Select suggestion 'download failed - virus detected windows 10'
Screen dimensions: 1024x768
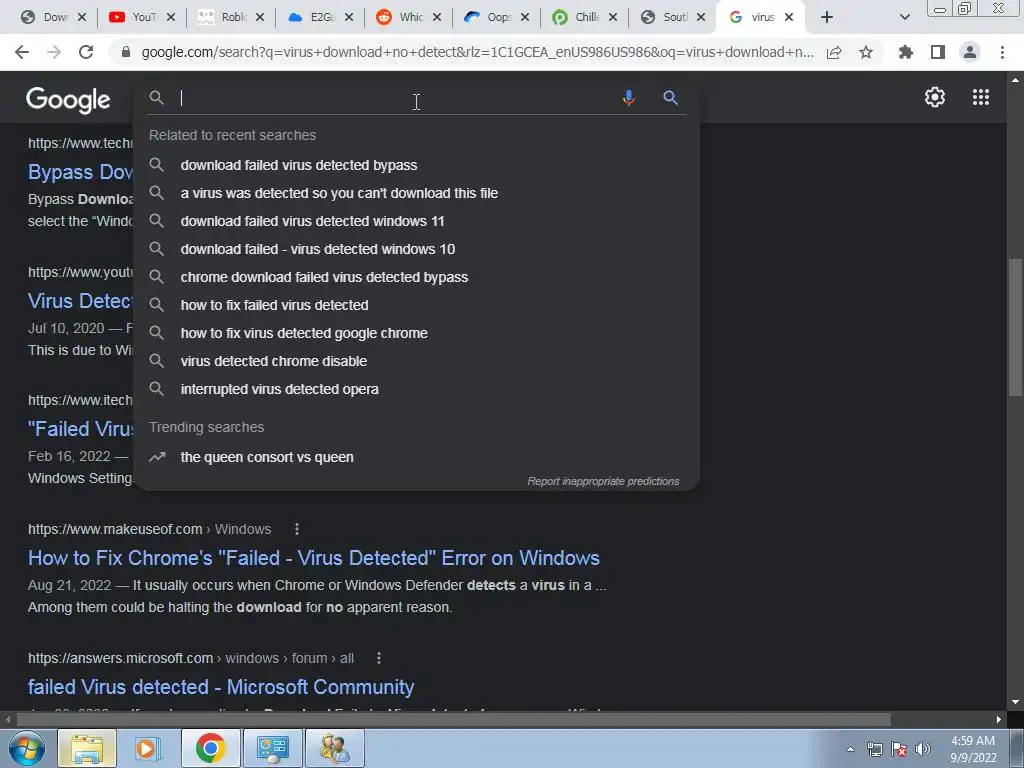coord(416,249)
